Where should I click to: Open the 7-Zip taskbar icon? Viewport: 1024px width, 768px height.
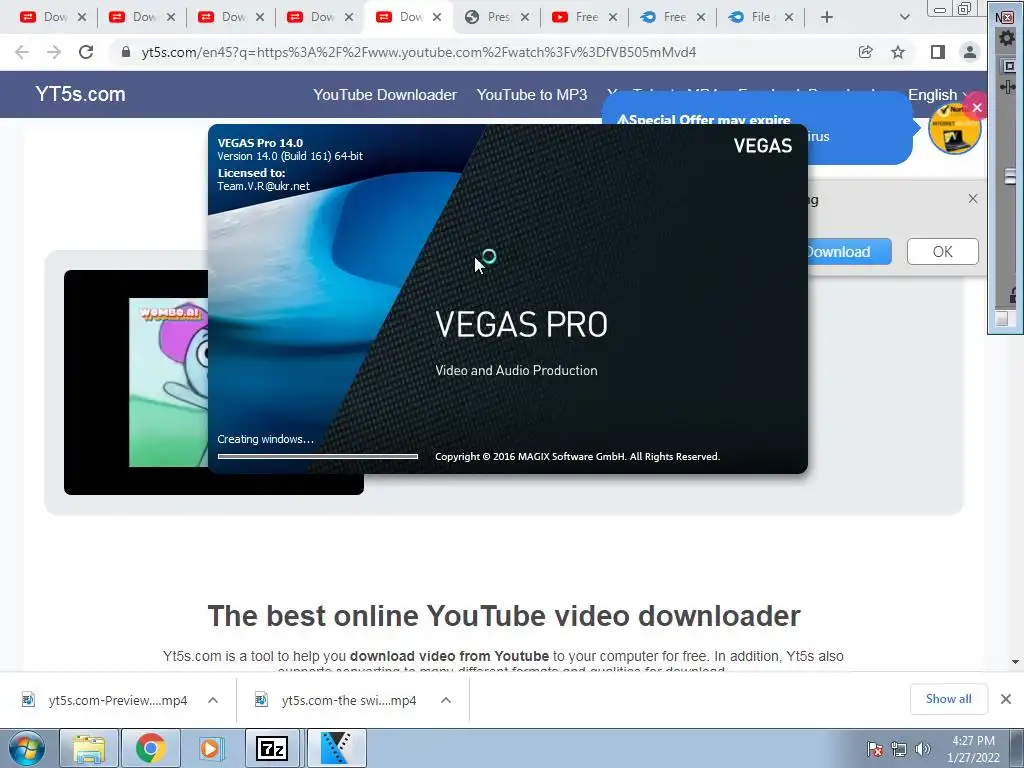coord(272,748)
